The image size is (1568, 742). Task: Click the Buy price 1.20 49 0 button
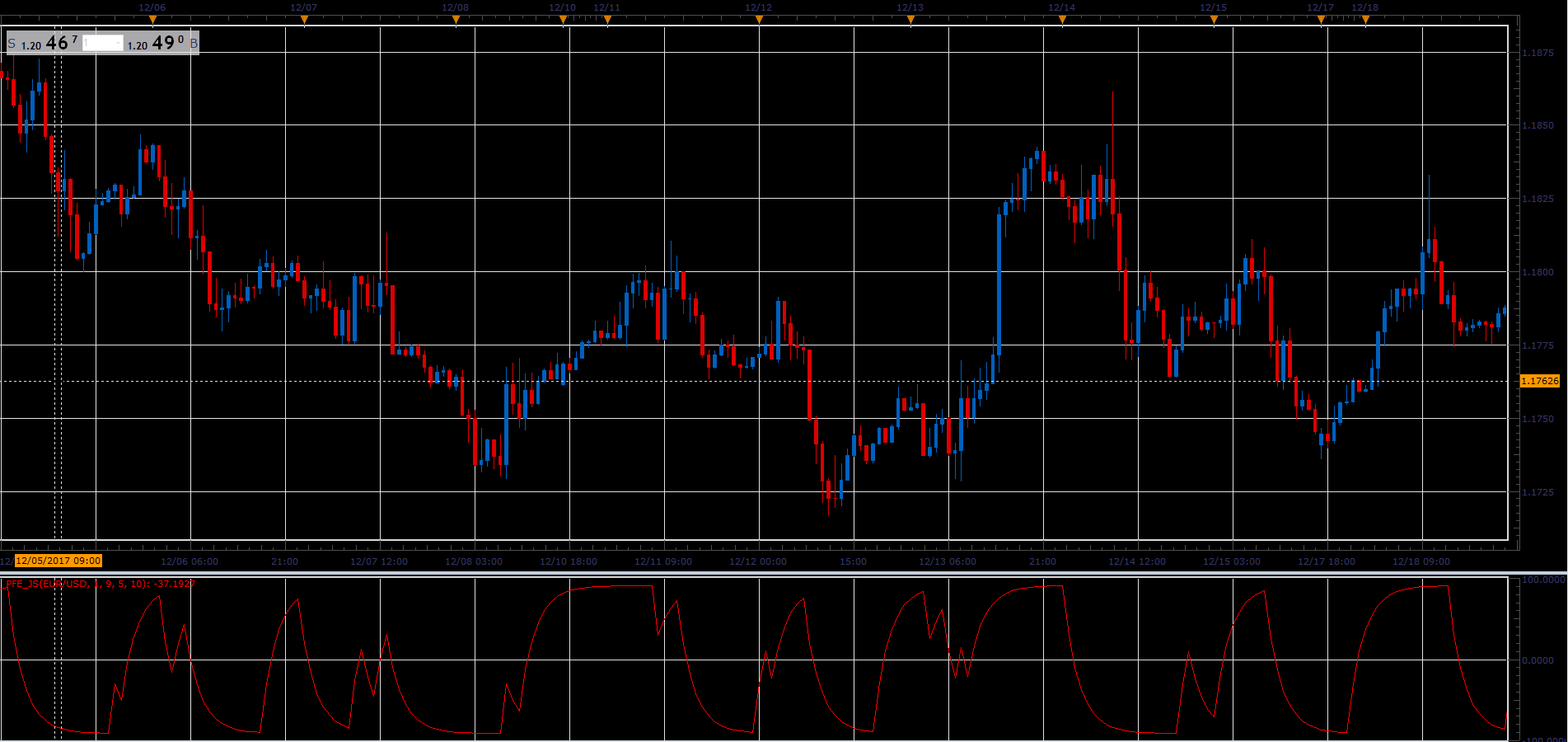(162, 43)
